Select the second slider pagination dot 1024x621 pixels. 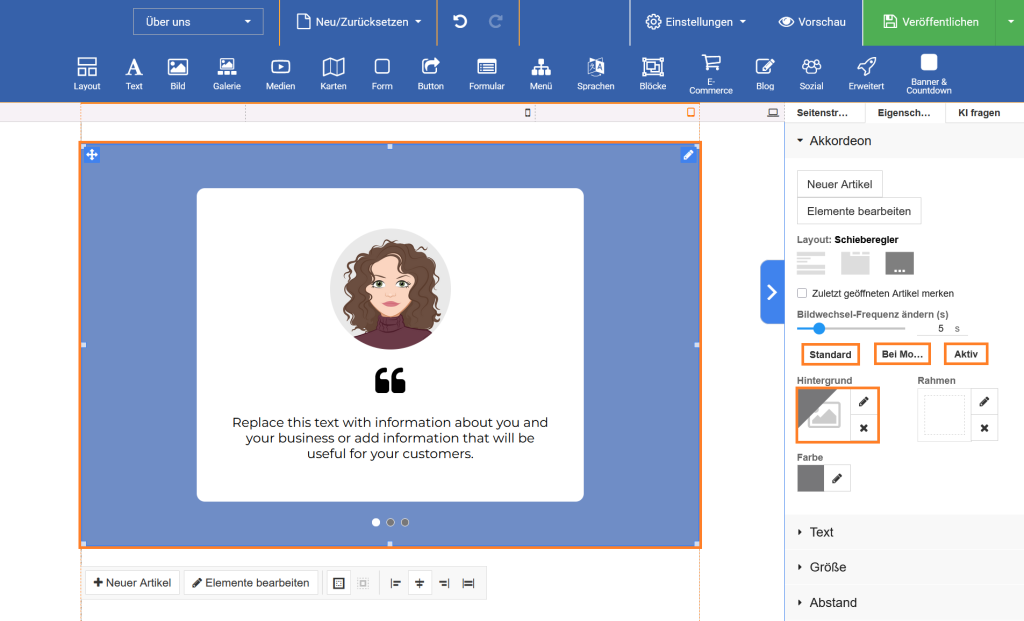click(390, 522)
